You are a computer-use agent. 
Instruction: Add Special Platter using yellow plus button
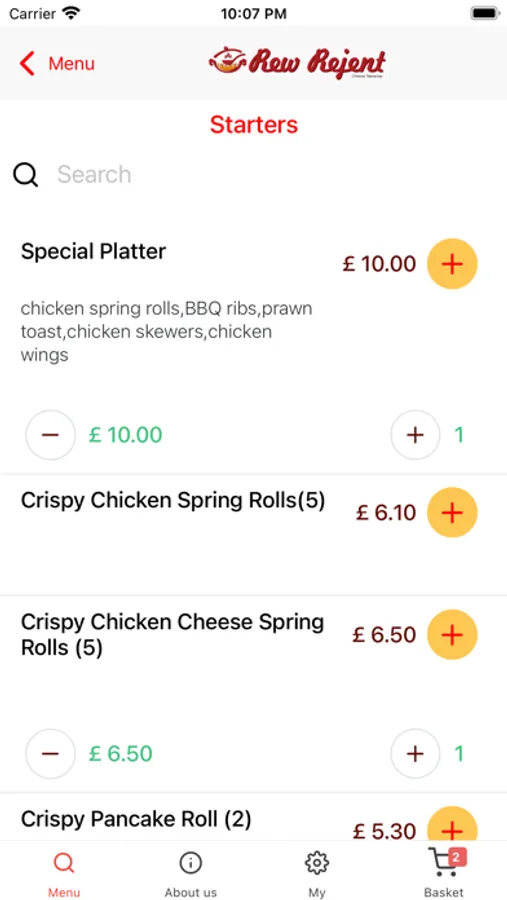tap(452, 264)
